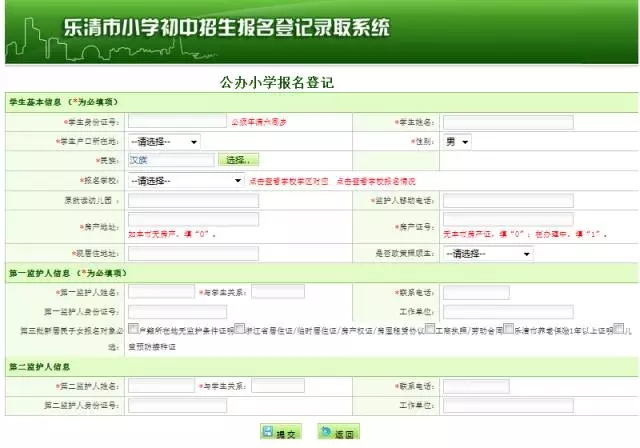Check the 户籍所在地无监护条件证明 checkbox
This screenshot has width=640, height=448.
pyautogui.click(x=133, y=328)
